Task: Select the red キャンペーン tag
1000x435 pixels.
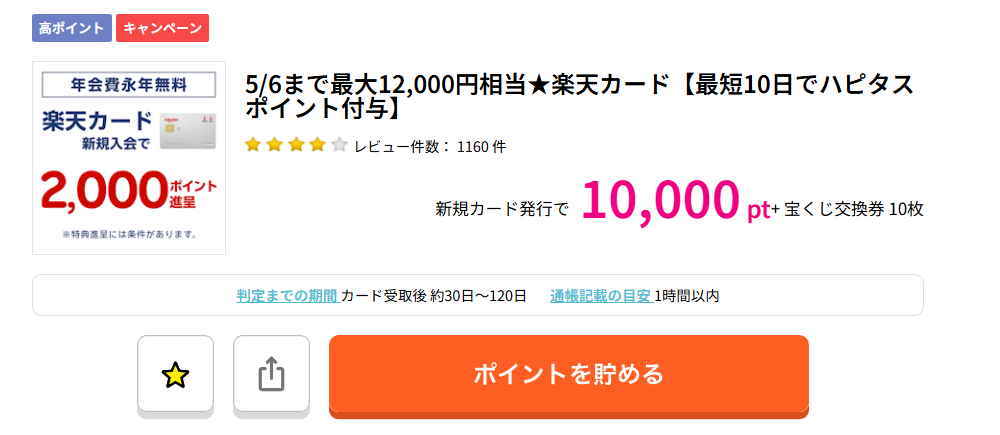Action: [163, 28]
